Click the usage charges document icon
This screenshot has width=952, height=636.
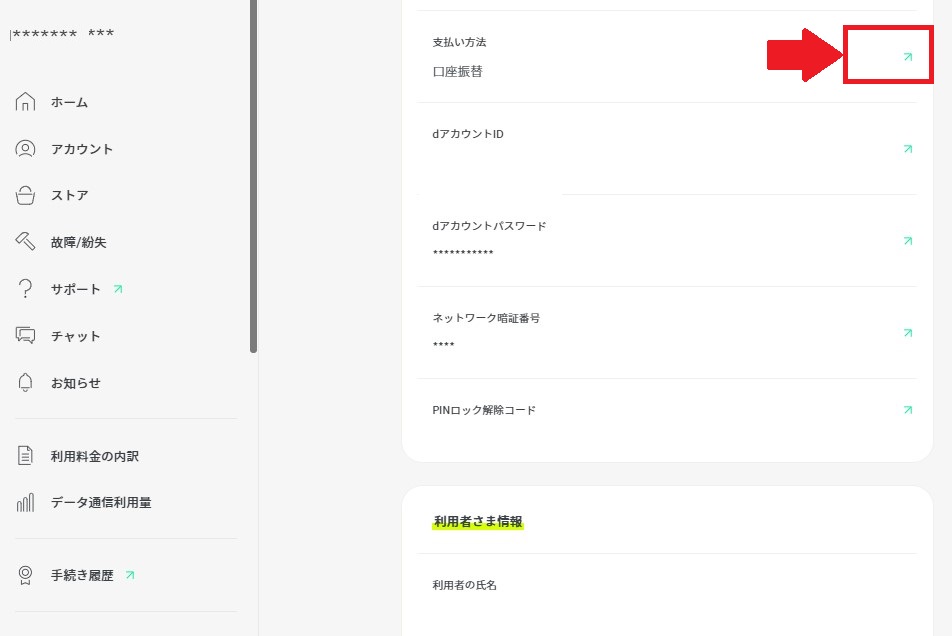(26, 456)
